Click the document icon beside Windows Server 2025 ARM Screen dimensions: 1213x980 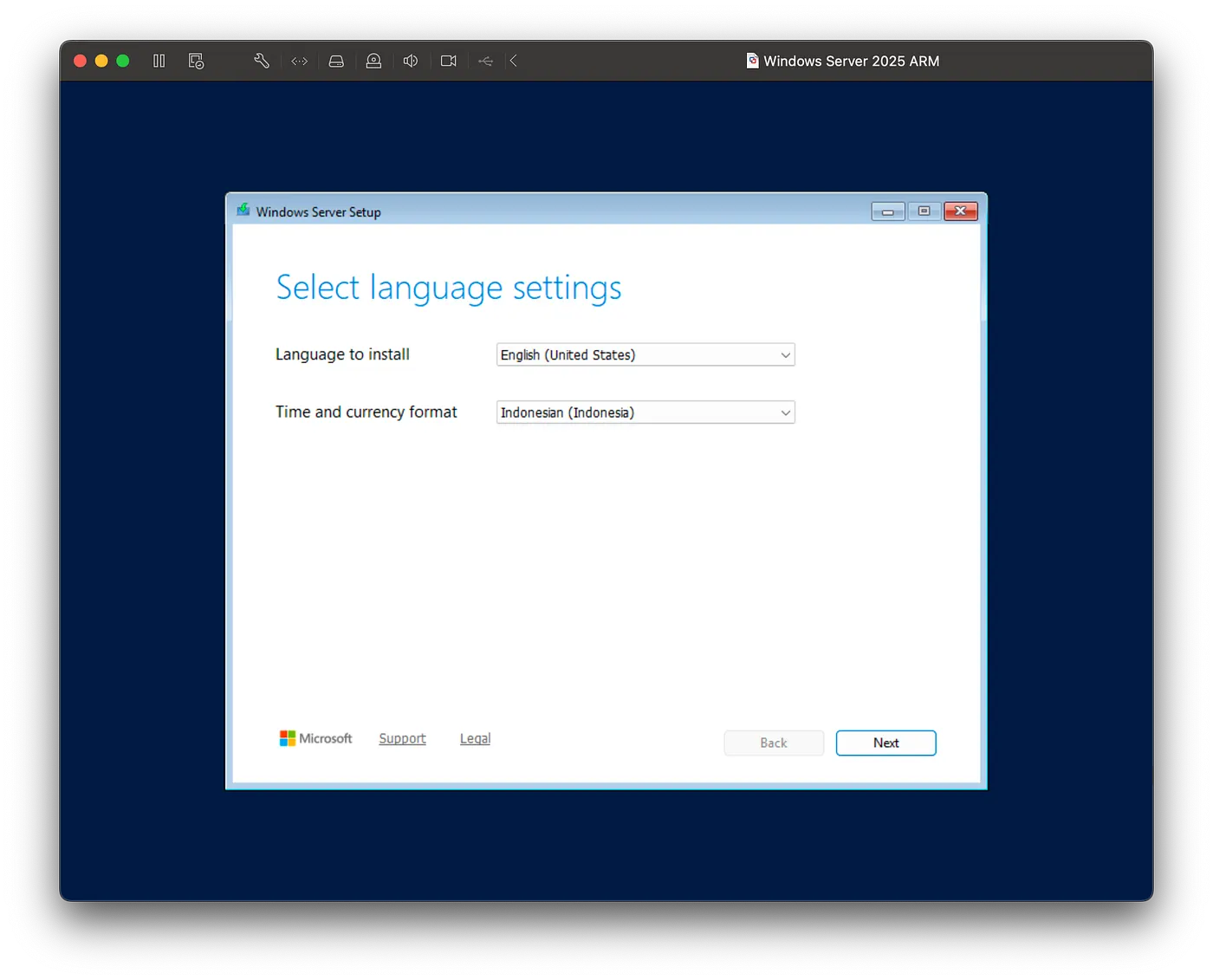click(752, 61)
